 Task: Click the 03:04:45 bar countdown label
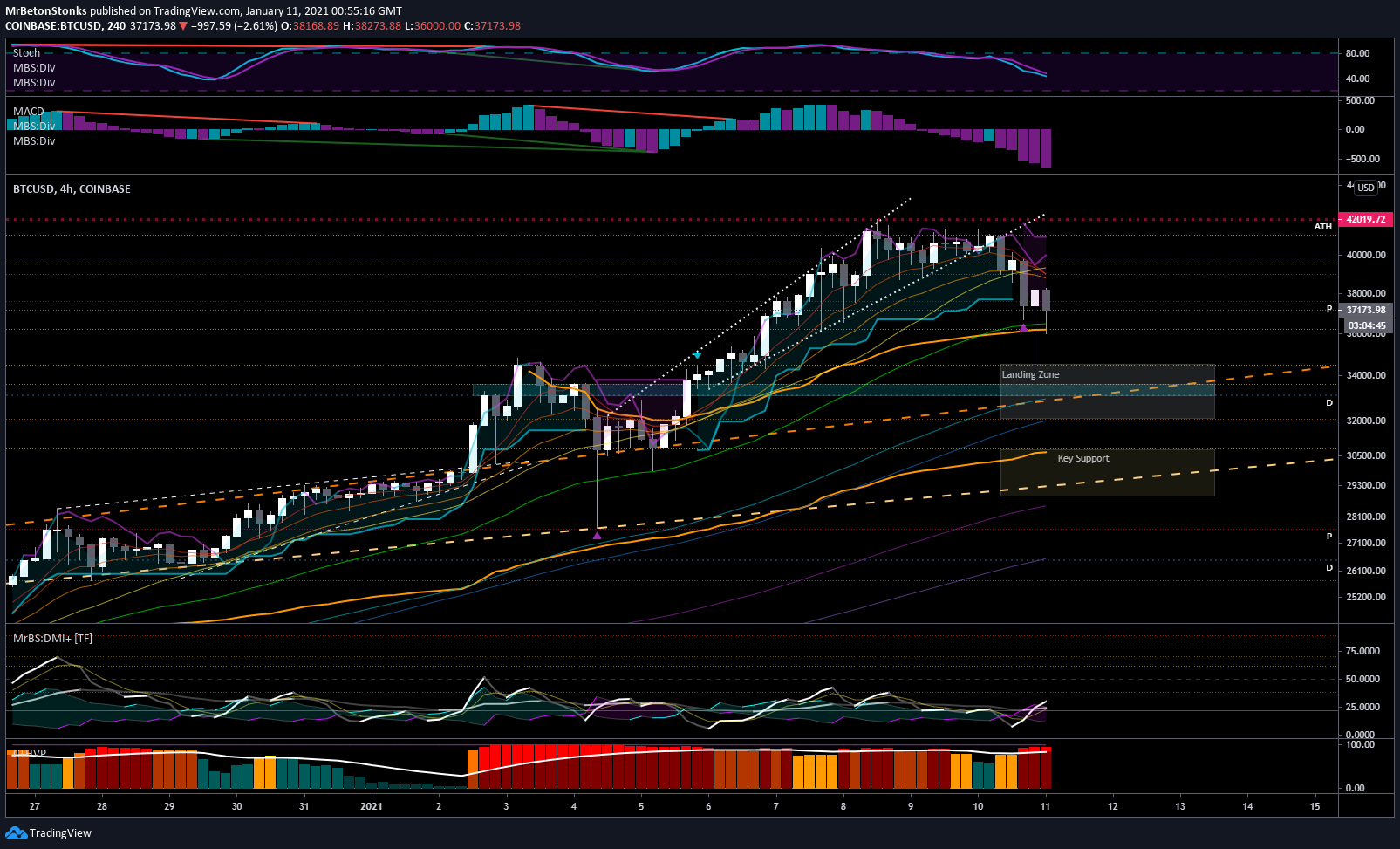(1366, 325)
